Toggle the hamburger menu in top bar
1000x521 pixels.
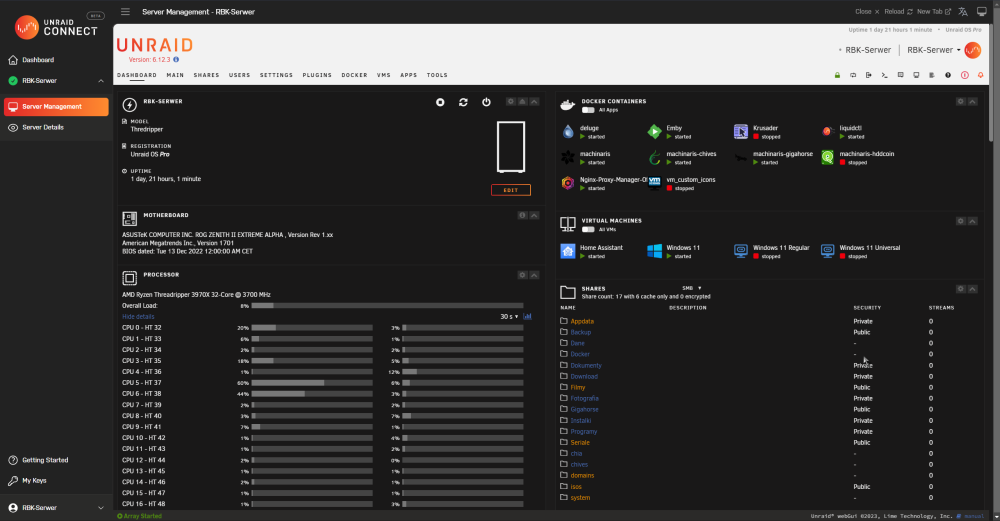(125, 11)
